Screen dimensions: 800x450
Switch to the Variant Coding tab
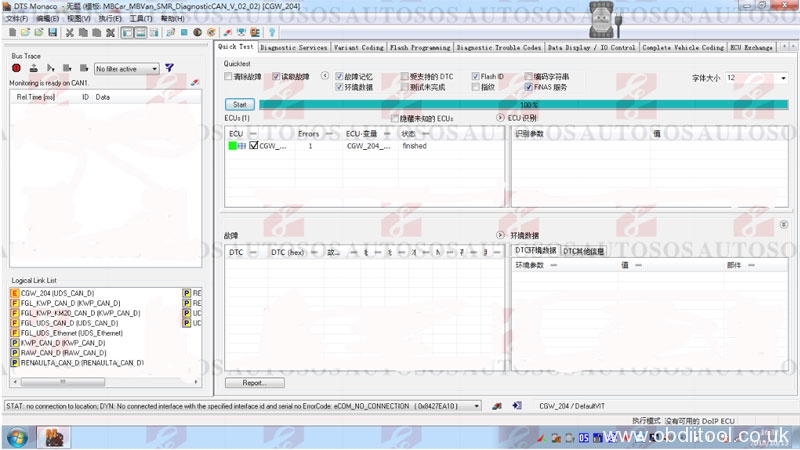tap(359, 47)
